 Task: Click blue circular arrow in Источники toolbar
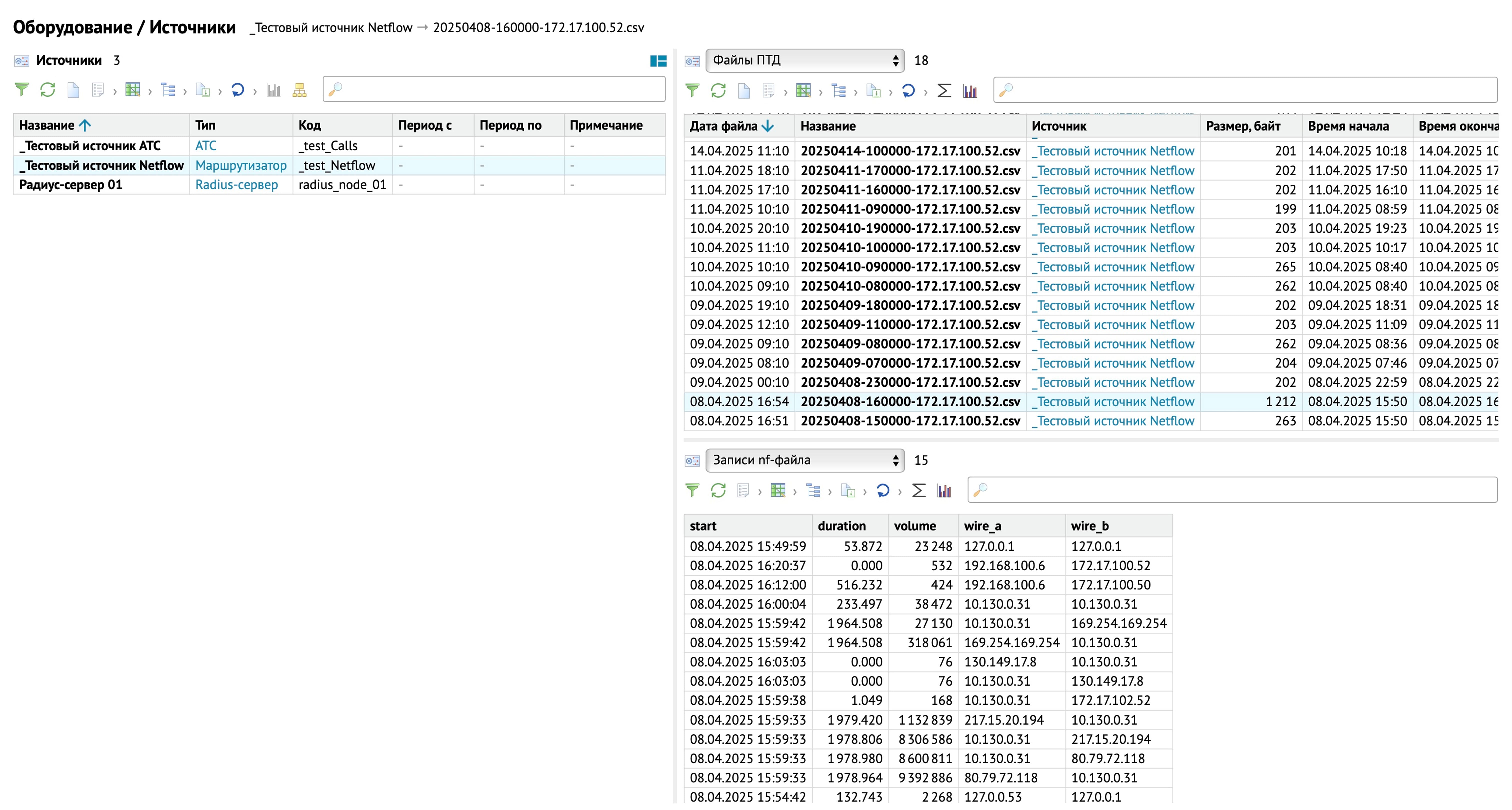[238, 90]
